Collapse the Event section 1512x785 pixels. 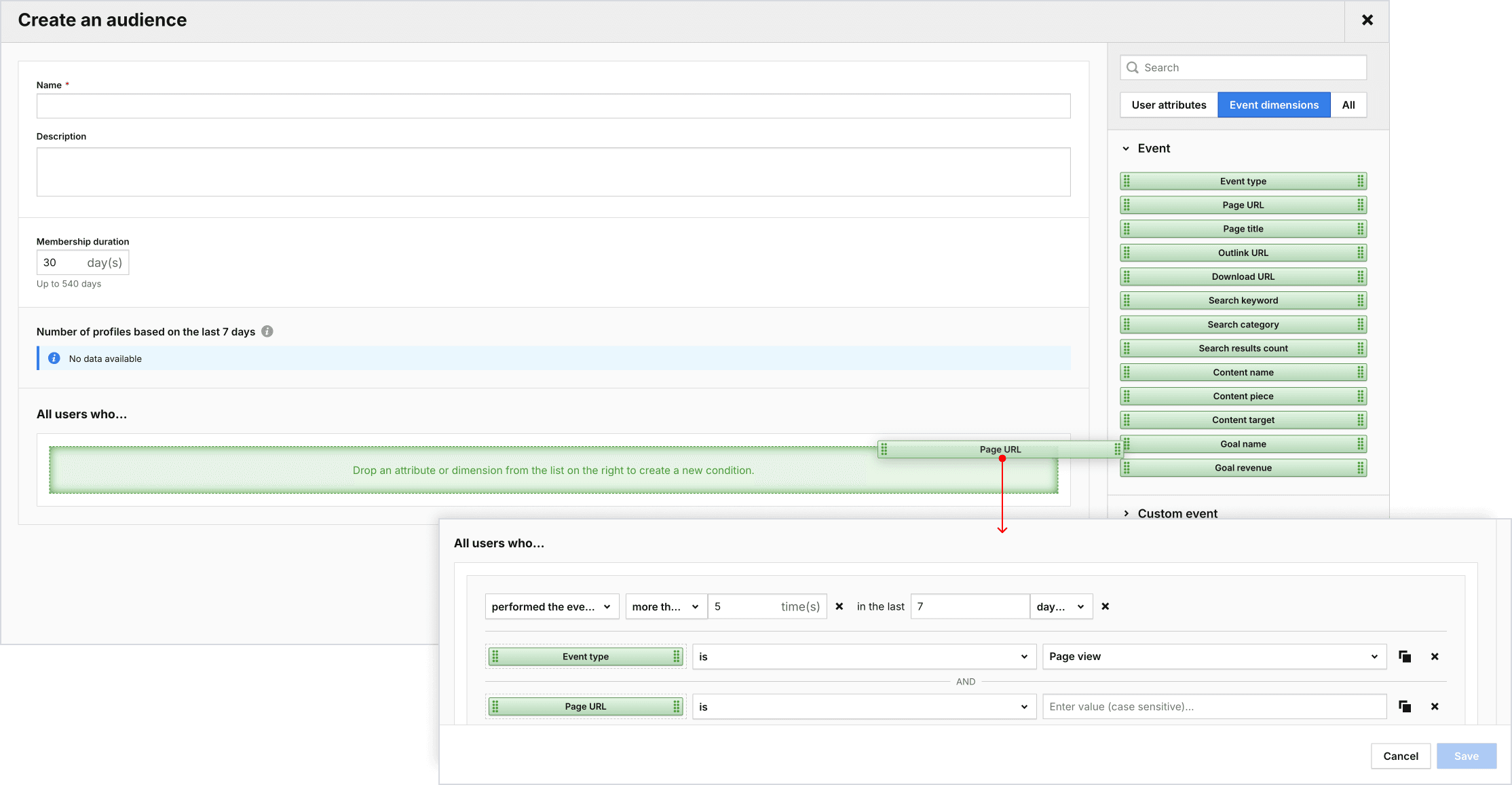click(x=1127, y=149)
